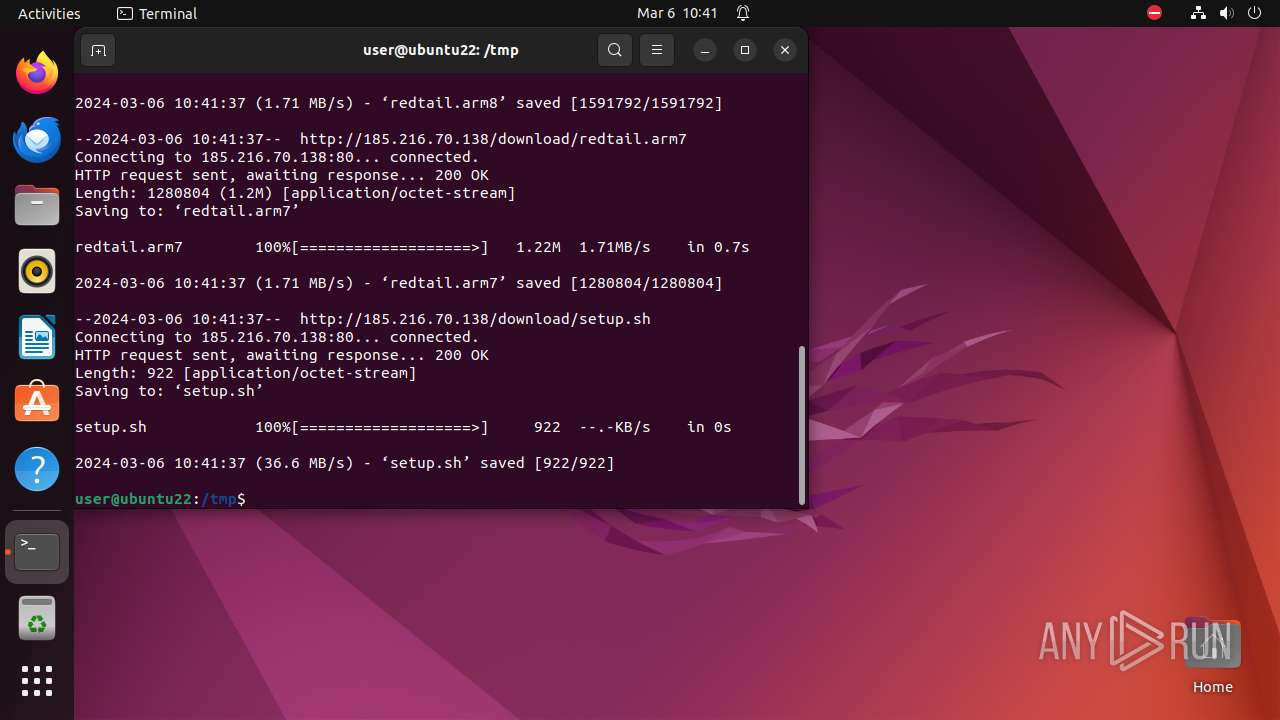Click the setup.sh progress bar line
Screen dimensions: 1280x720
pos(403,427)
